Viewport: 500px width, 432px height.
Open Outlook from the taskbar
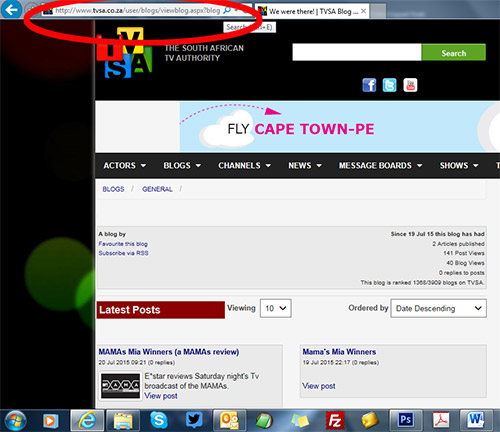click(229, 421)
